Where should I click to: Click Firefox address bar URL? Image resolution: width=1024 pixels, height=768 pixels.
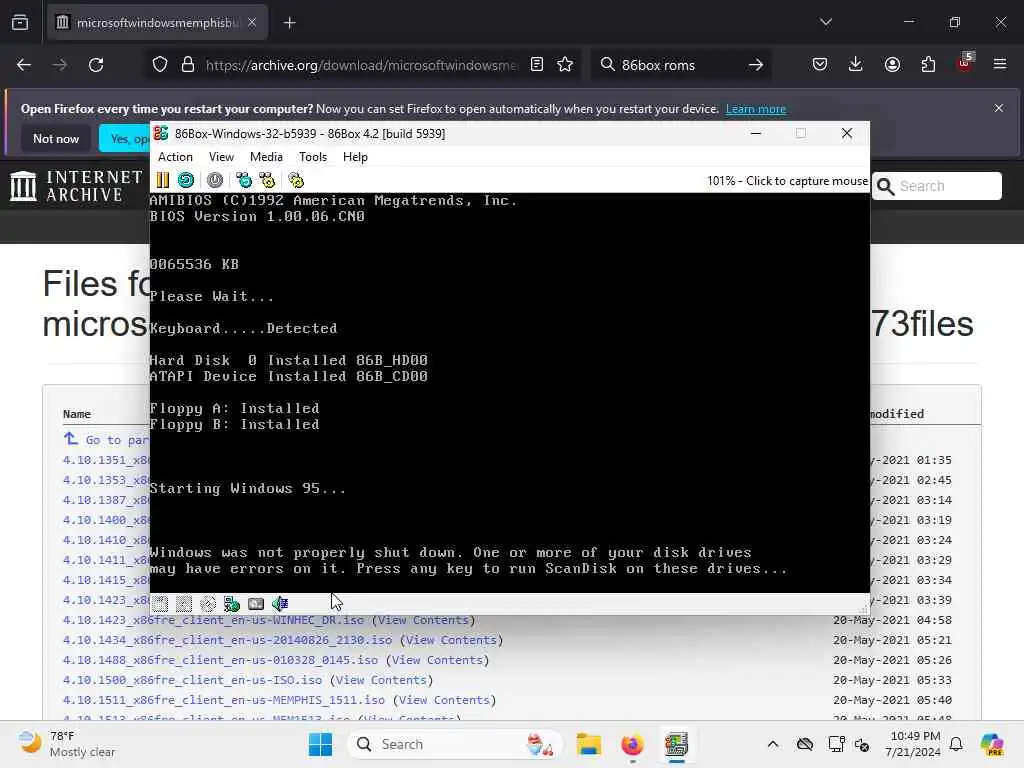pyautogui.click(x=361, y=65)
